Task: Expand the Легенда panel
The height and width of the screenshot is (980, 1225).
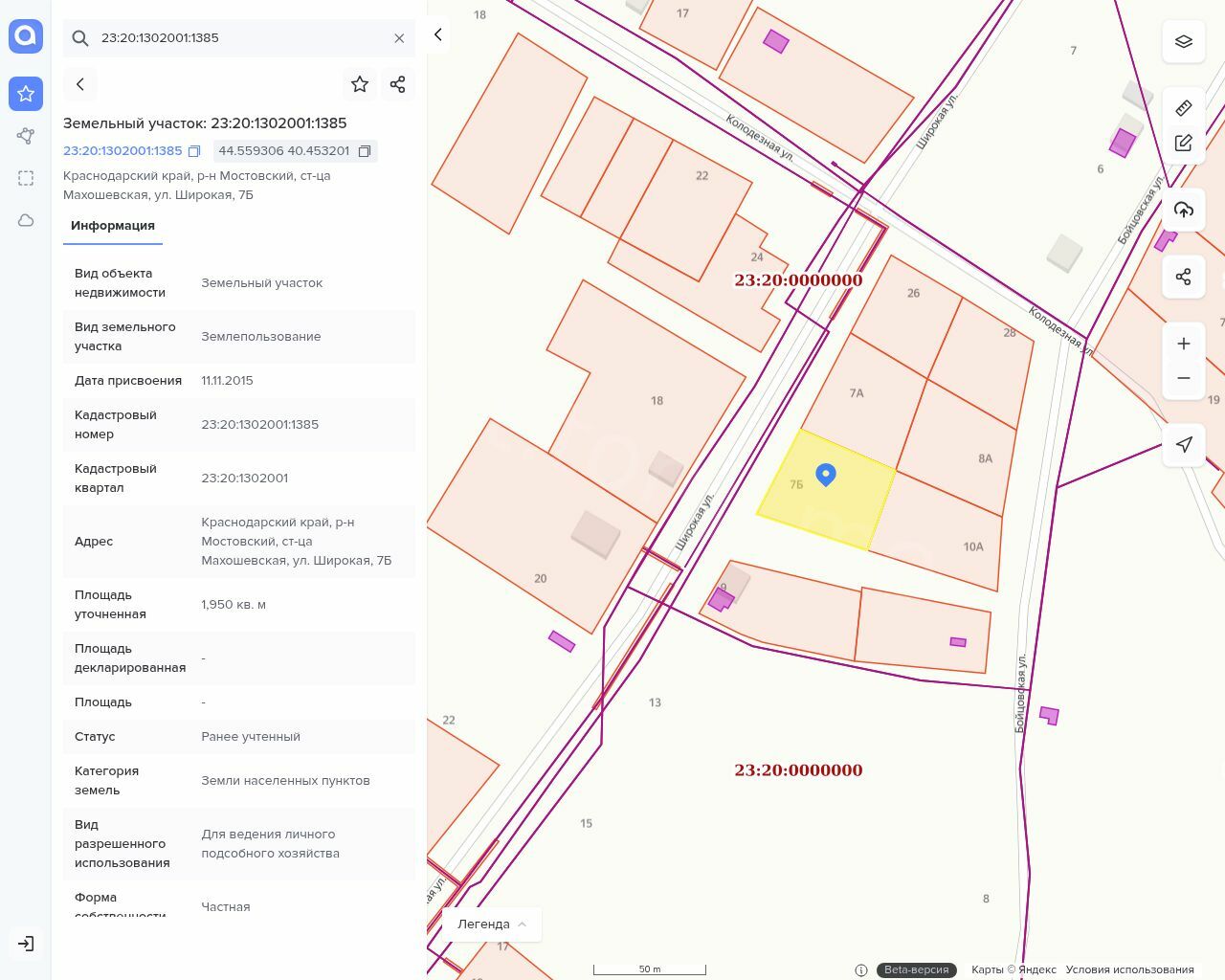Action: [492, 924]
